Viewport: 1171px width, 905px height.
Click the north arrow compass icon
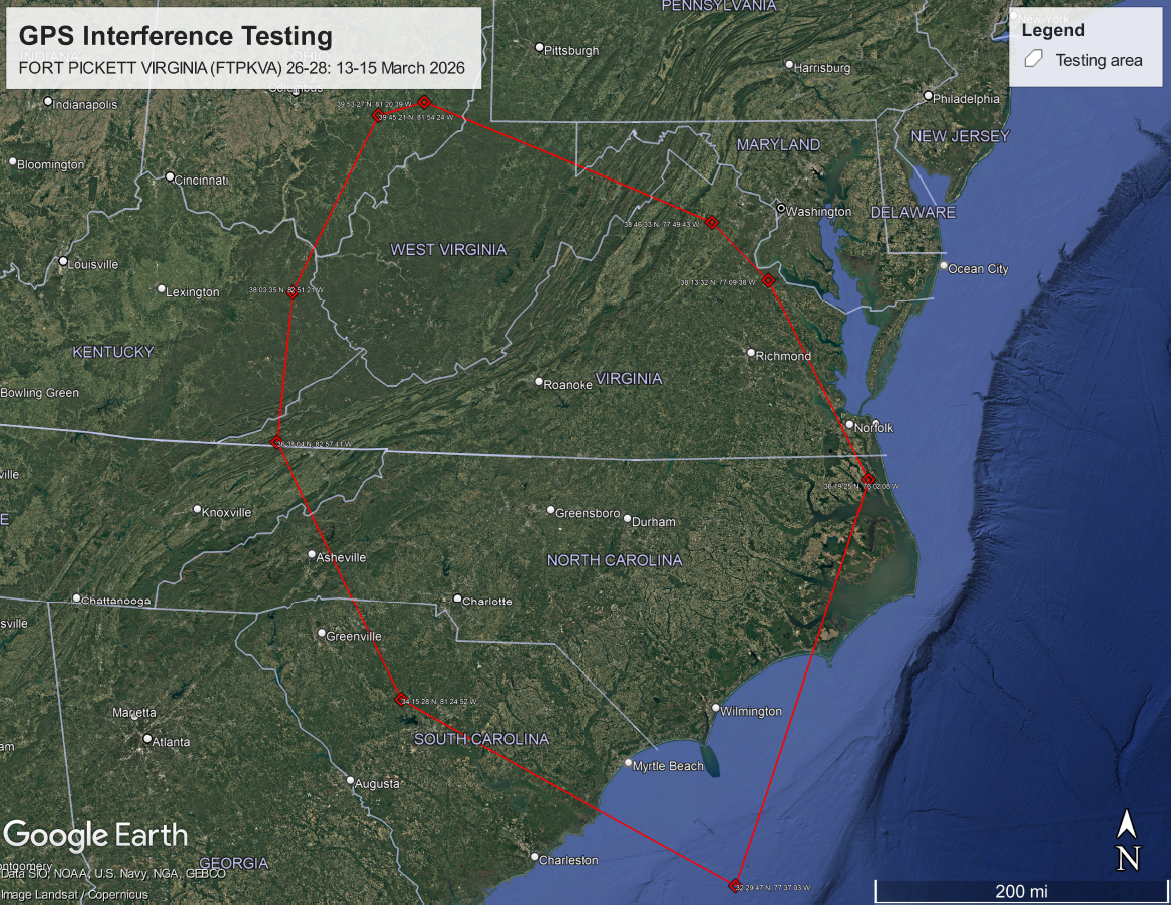[x=1128, y=839]
